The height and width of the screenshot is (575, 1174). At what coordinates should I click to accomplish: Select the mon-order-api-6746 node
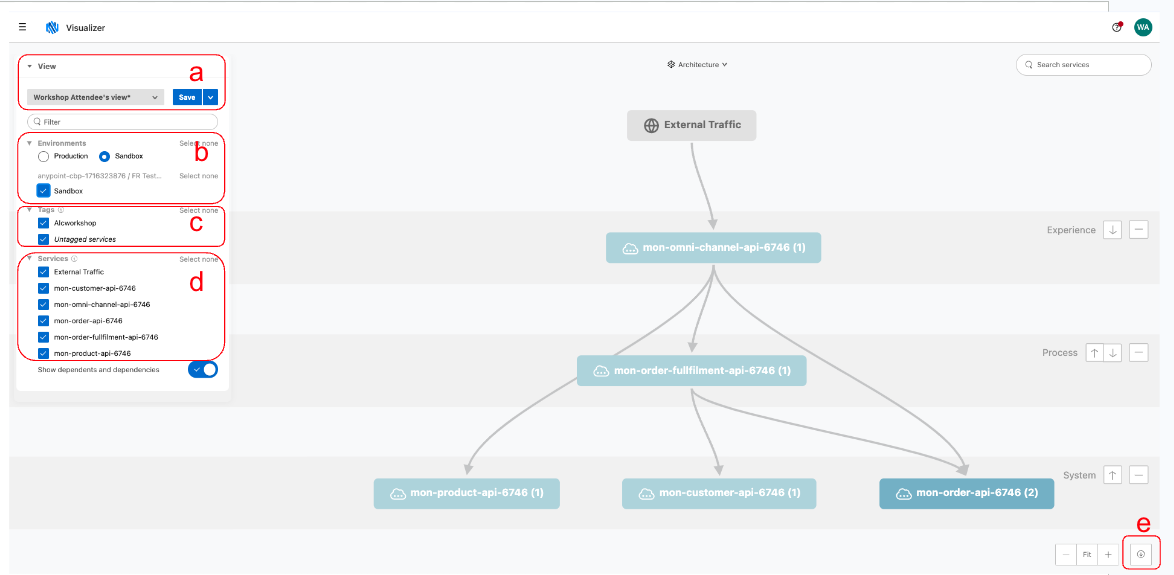point(966,493)
